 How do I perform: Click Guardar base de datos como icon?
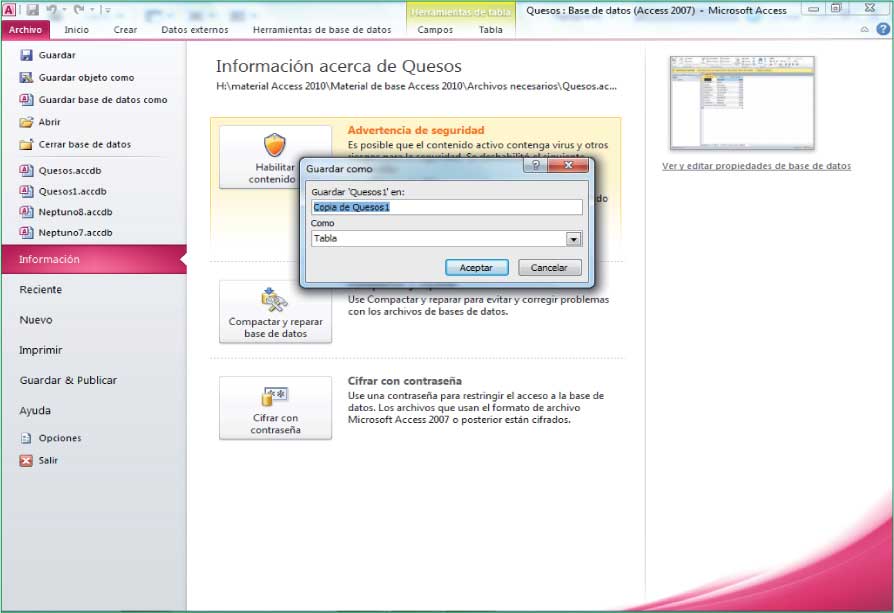point(26,100)
